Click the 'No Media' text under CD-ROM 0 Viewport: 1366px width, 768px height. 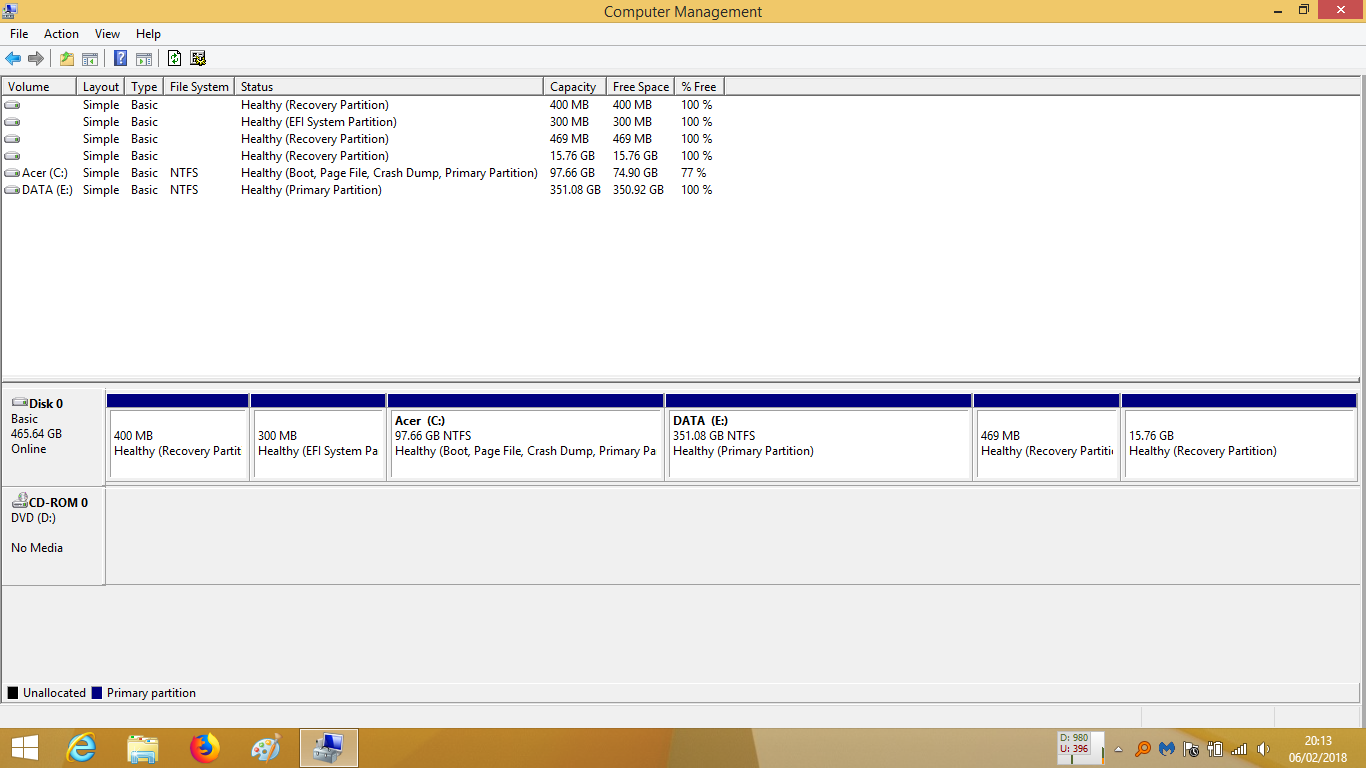(37, 548)
